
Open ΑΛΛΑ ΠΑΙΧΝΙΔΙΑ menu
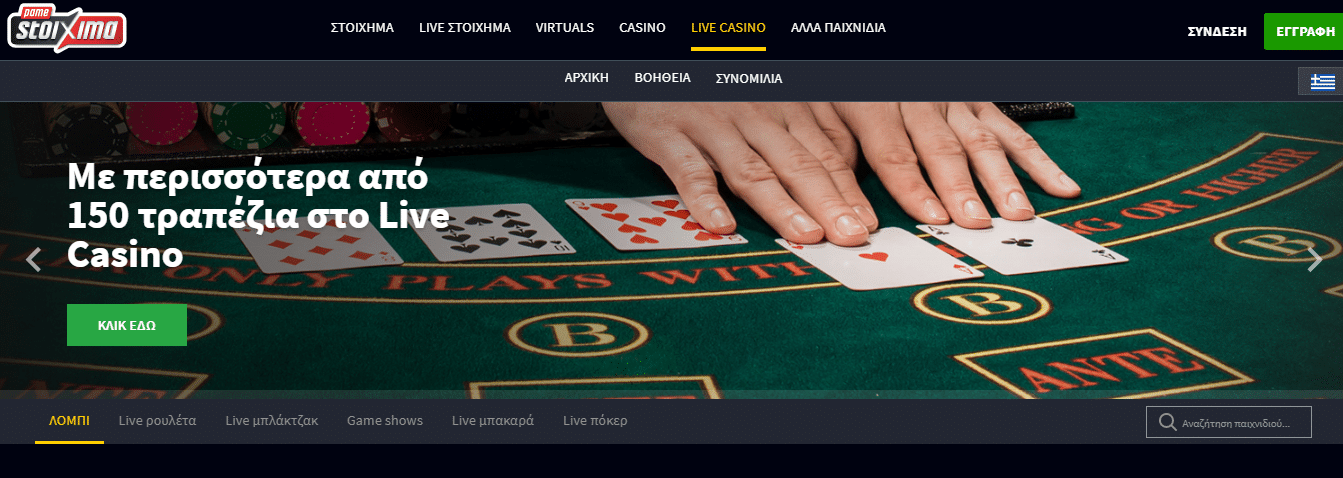coord(838,28)
